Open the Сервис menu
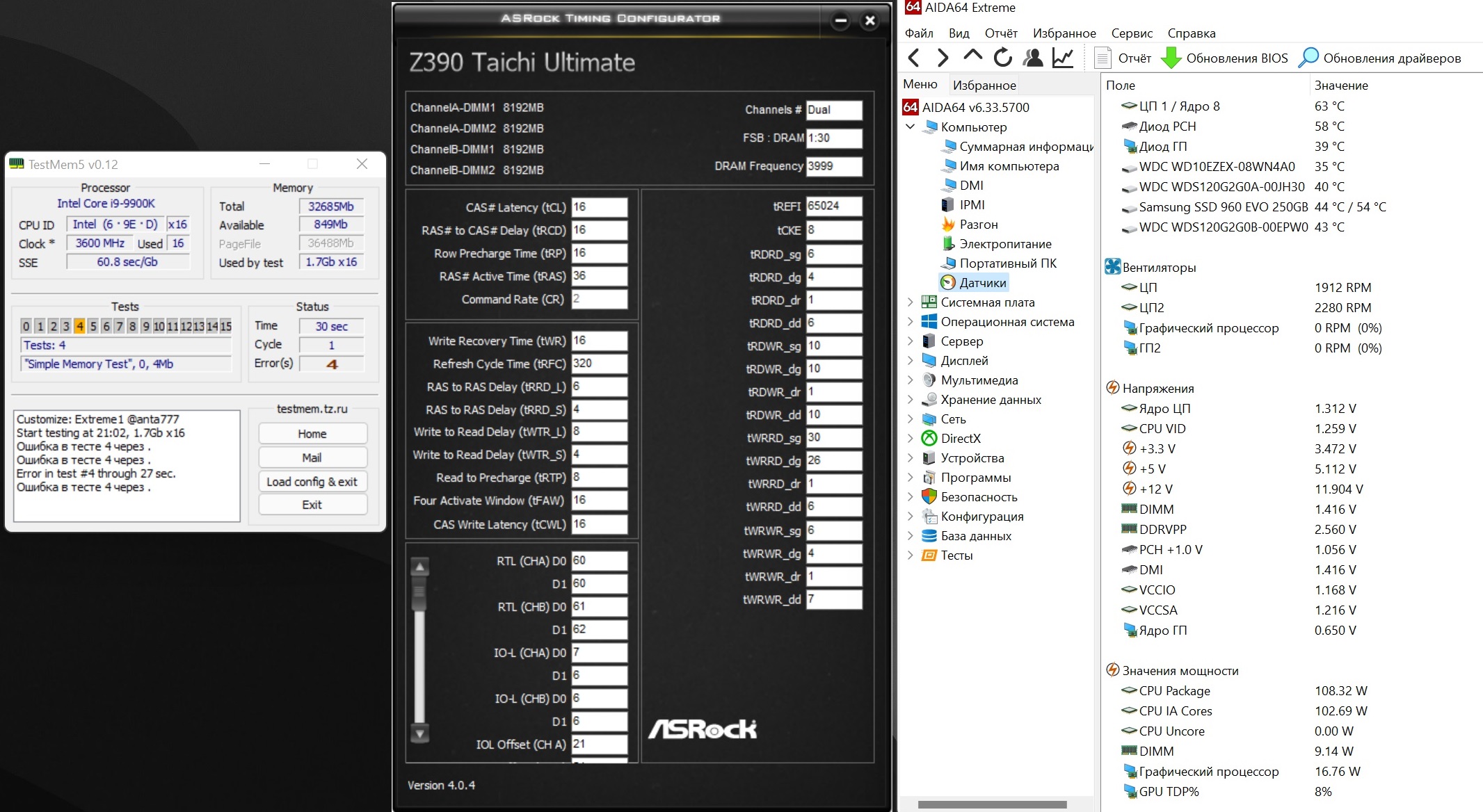The width and height of the screenshot is (1483, 812). [1131, 33]
